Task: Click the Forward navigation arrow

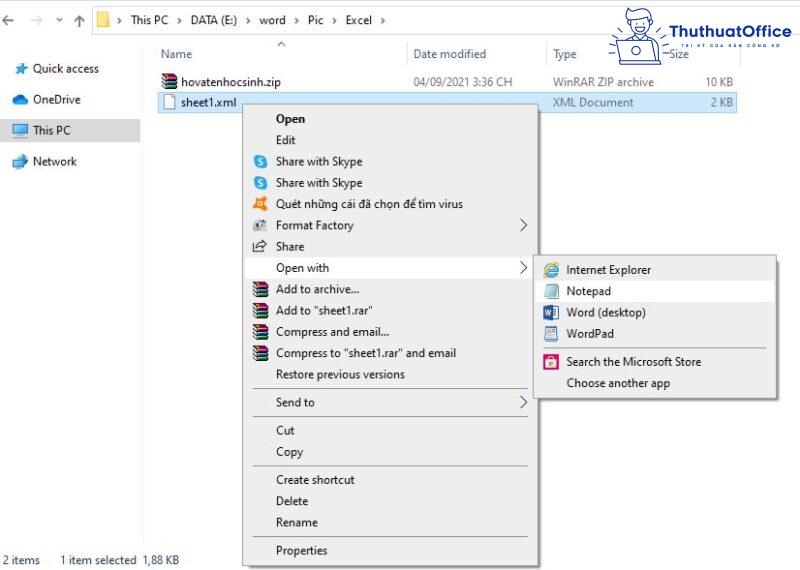Action: tap(36, 20)
